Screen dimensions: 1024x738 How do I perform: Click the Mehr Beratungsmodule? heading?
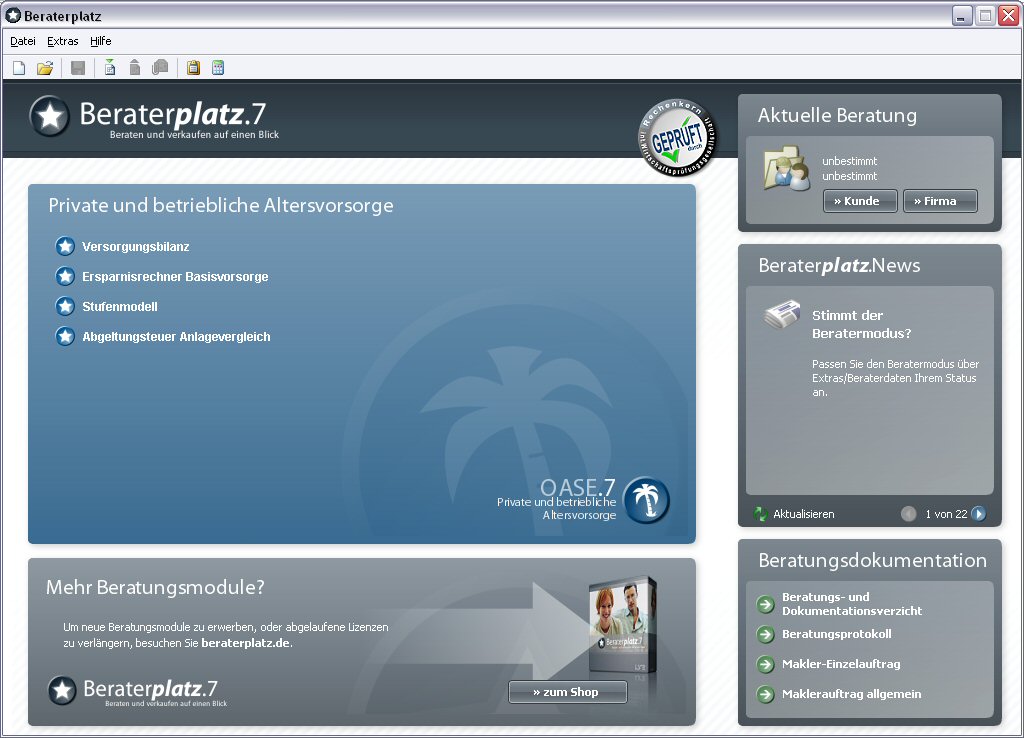[155, 587]
